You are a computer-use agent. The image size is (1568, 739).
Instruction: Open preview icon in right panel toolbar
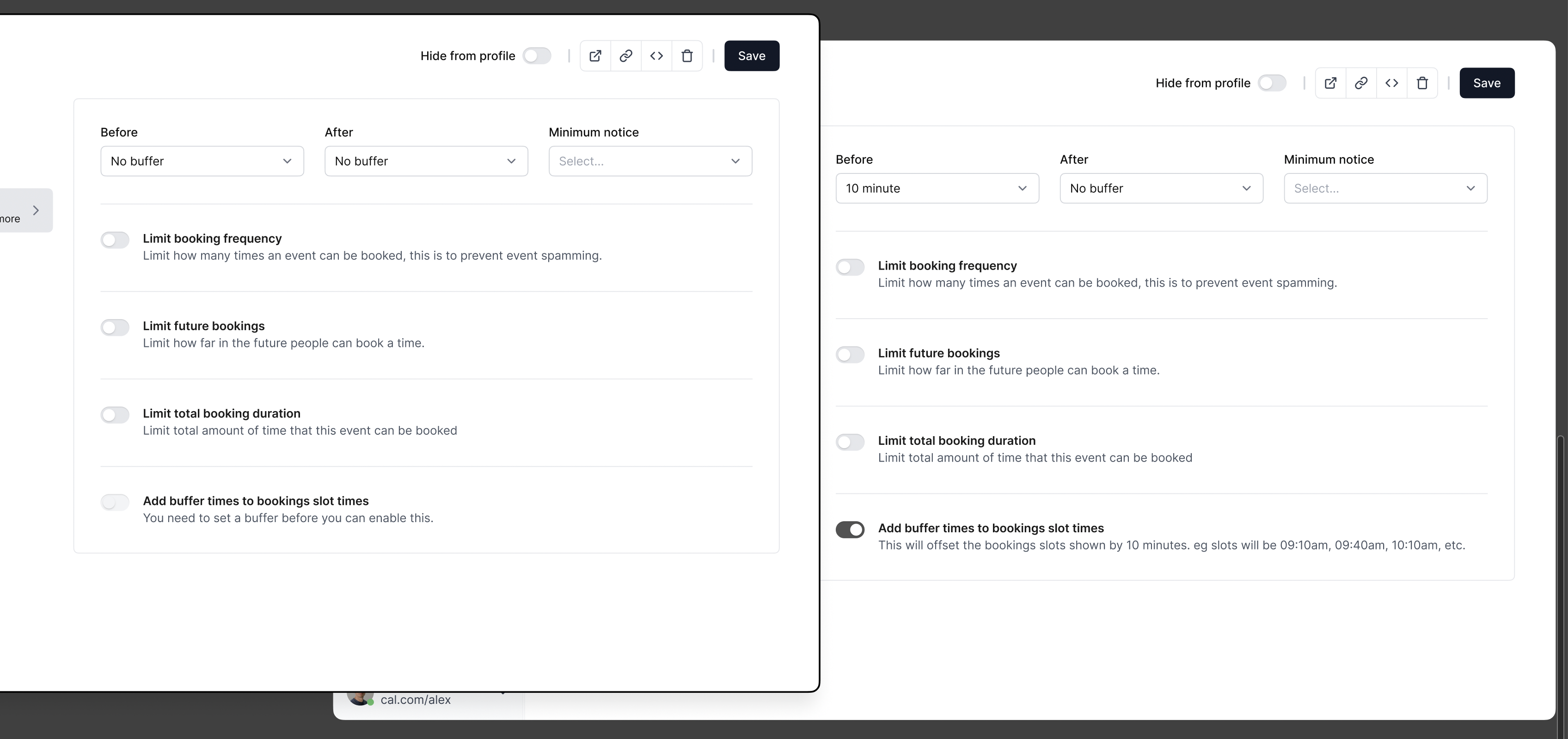click(x=1330, y=83)
